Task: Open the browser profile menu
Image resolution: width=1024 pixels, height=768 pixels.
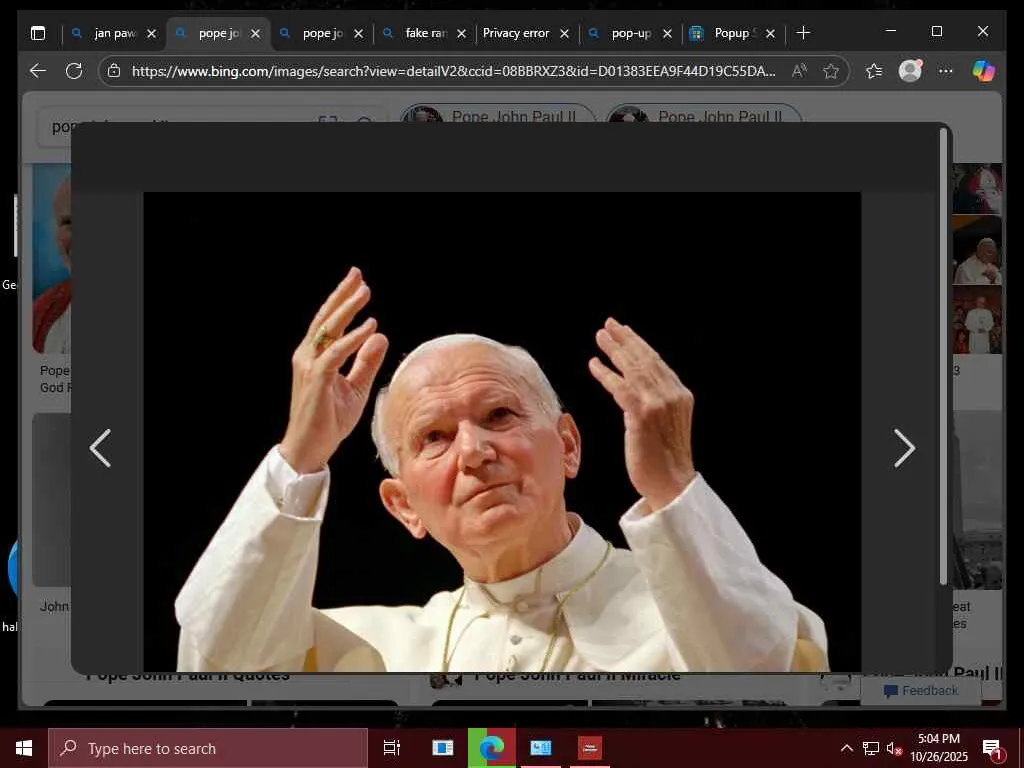Action: tap(910, 71)
